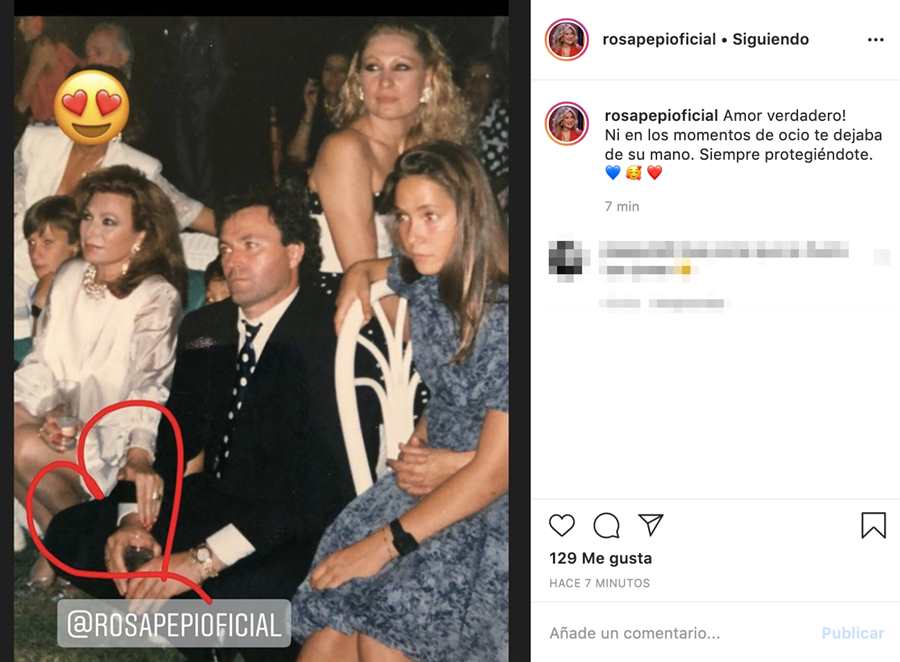Like the post with the heart icon
Image resolution: width=900 pixels, height=662 pixels.
(x=562, y=525)
